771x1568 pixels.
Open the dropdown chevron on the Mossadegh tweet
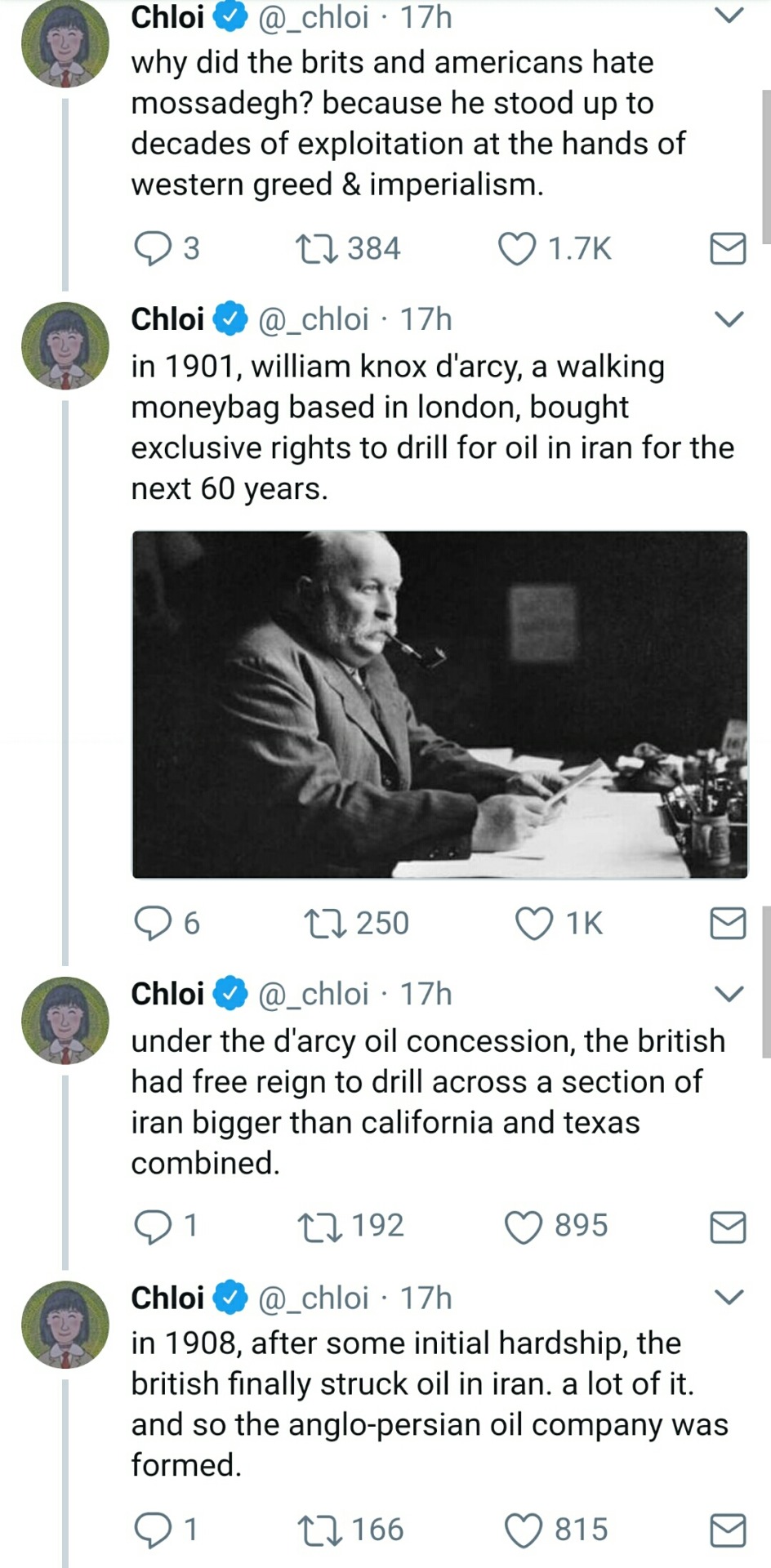[729, 16]
